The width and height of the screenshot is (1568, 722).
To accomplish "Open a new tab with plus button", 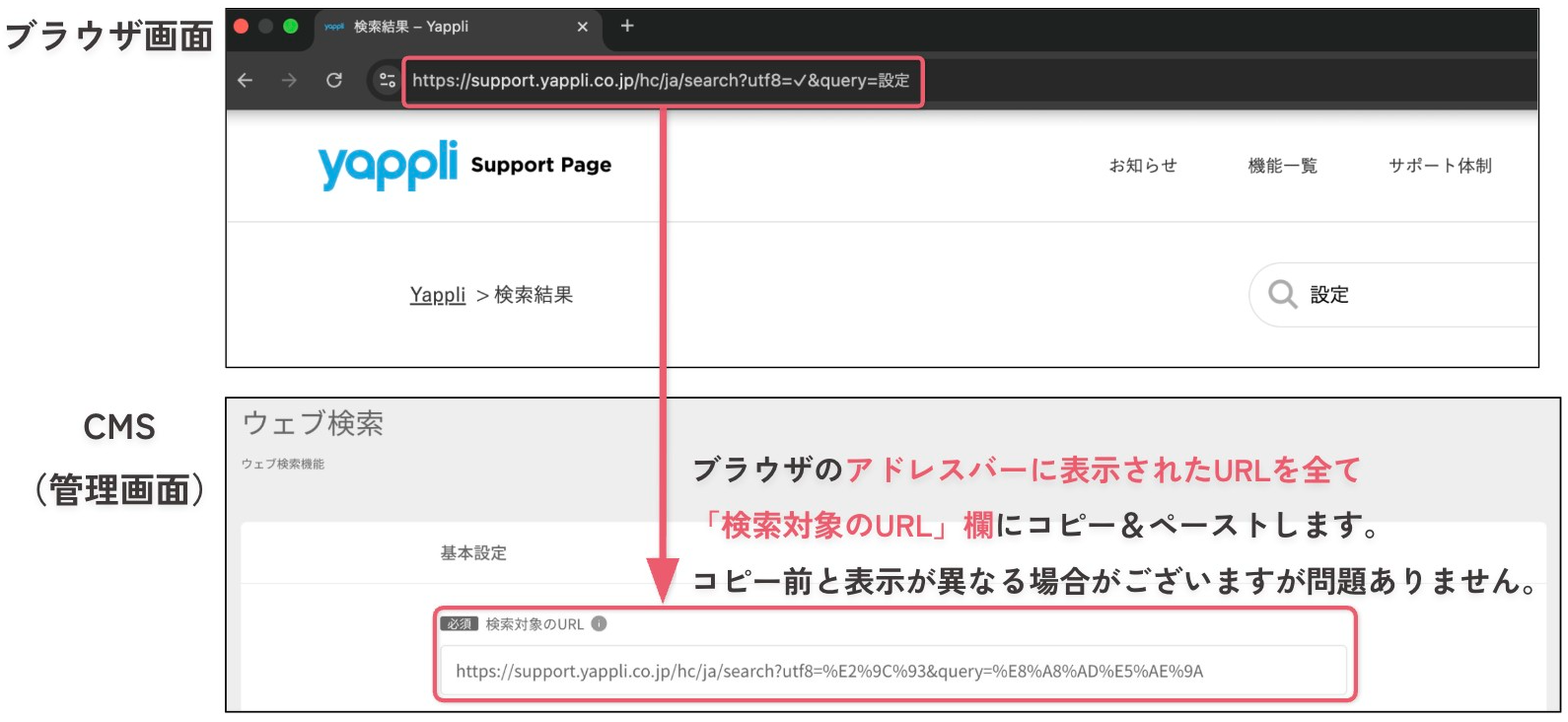I will (x=627, y=26).
